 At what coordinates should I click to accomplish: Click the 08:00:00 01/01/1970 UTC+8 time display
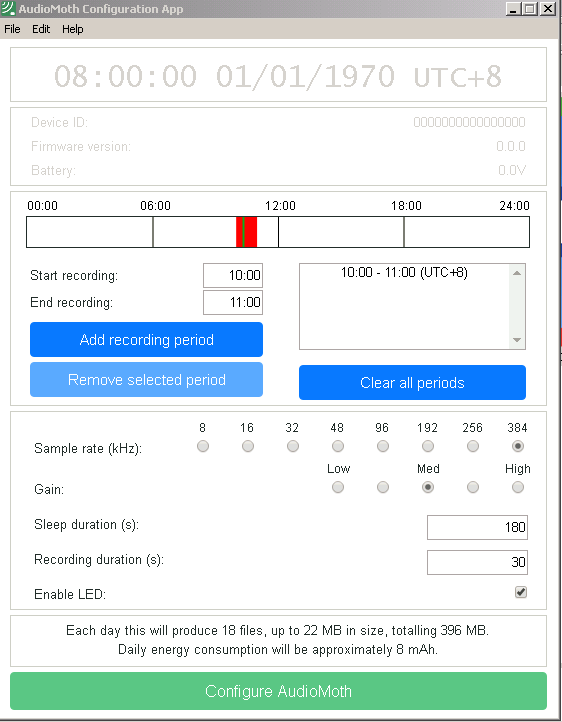(x=278, y=76)
